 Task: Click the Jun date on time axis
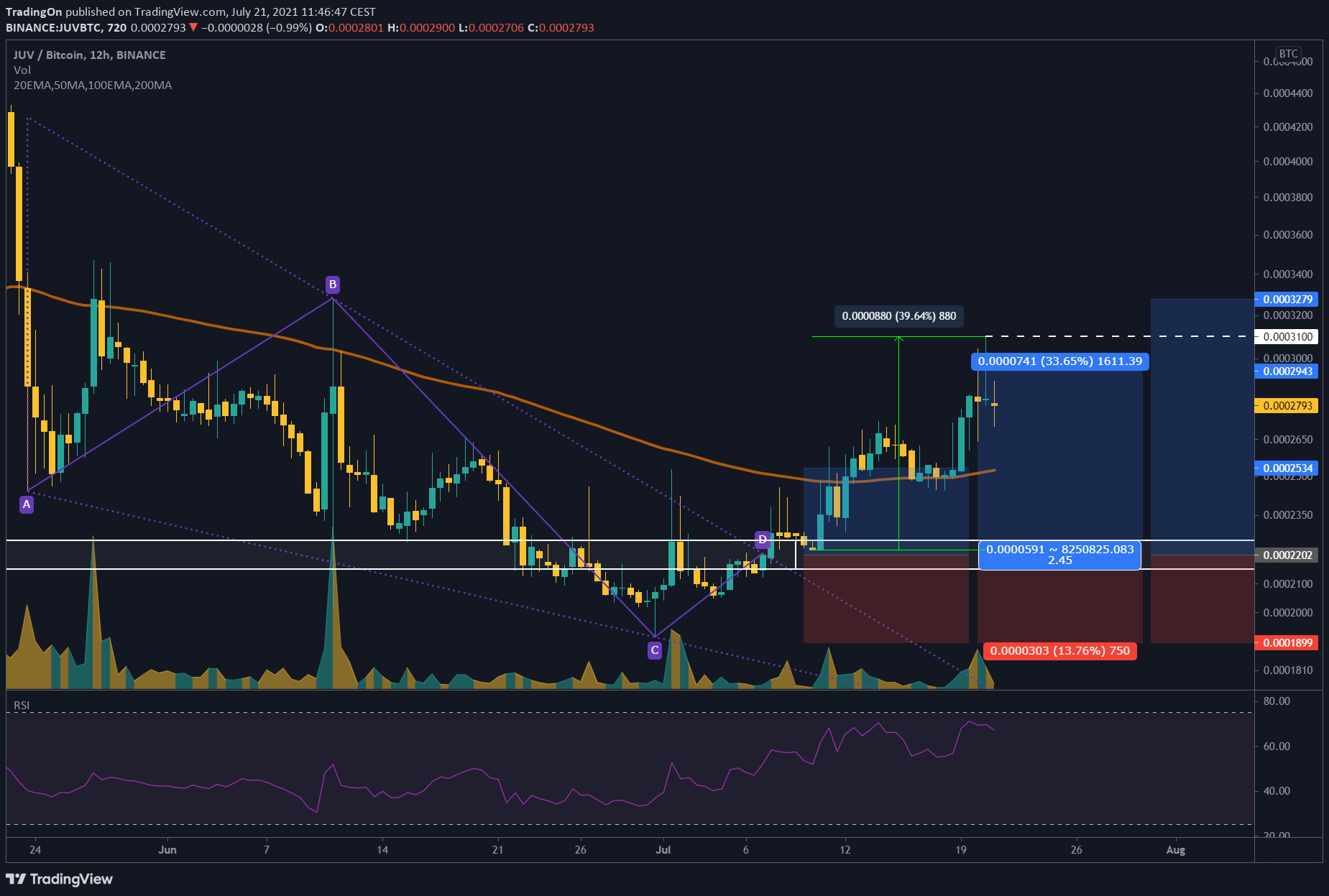pyautogui.click(x=167, y=849)
